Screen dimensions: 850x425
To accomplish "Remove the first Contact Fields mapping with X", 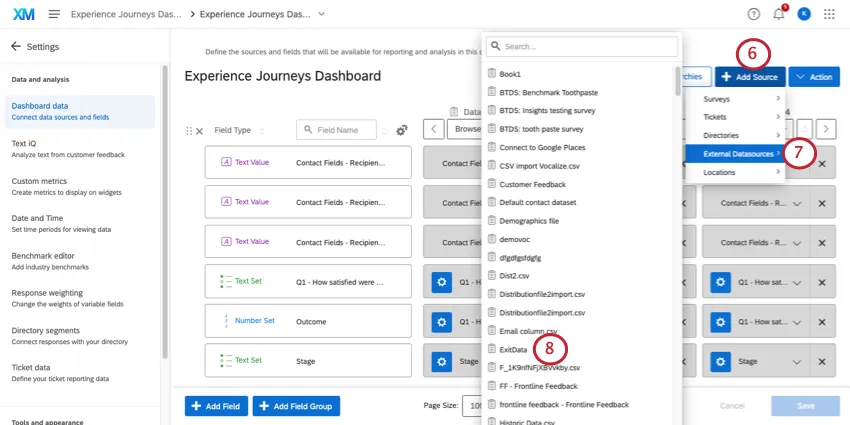I will 822,162.
